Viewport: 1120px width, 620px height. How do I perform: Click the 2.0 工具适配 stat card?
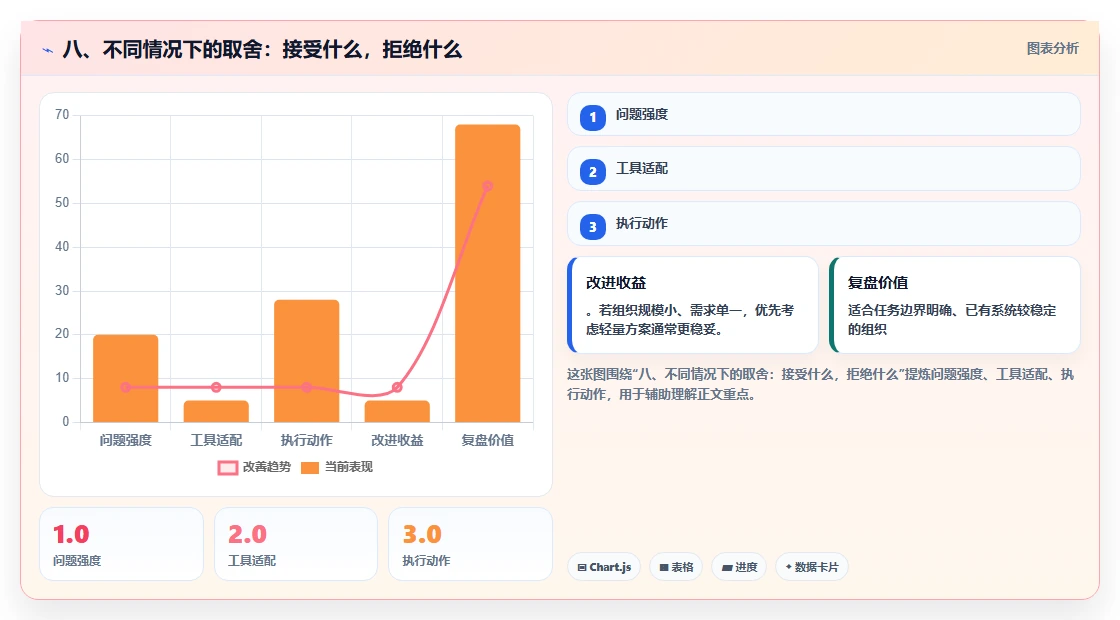[x=296, y=544]
